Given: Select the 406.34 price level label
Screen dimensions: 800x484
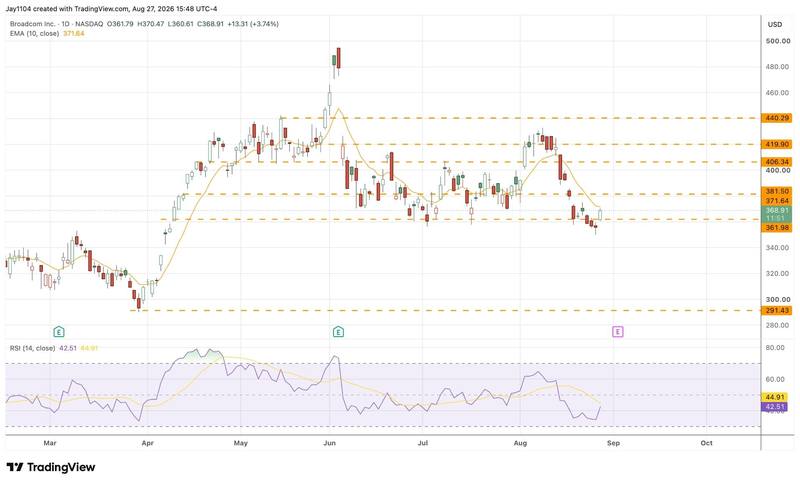Looking at the screenshot, I should (x=777, y=162).
